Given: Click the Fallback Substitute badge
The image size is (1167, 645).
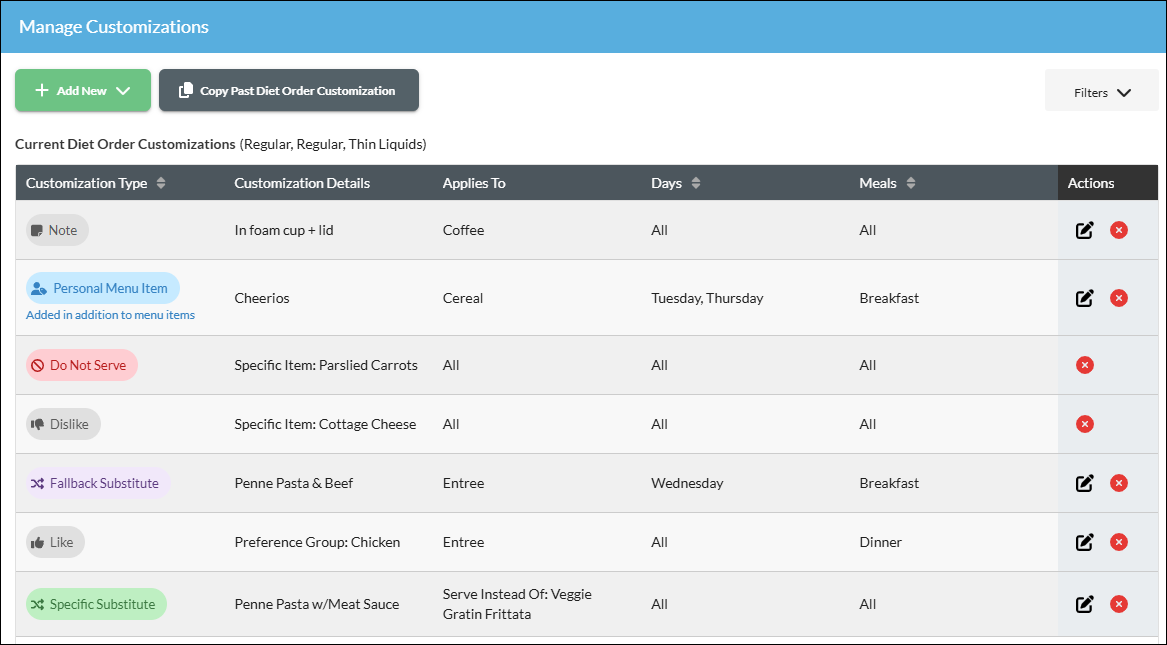Looking at the screenshot, I should 98,483.
